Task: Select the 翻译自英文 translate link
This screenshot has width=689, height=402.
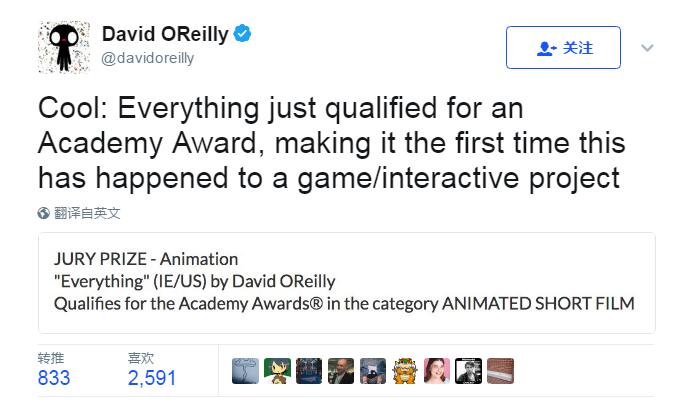Action: point(87,213)
